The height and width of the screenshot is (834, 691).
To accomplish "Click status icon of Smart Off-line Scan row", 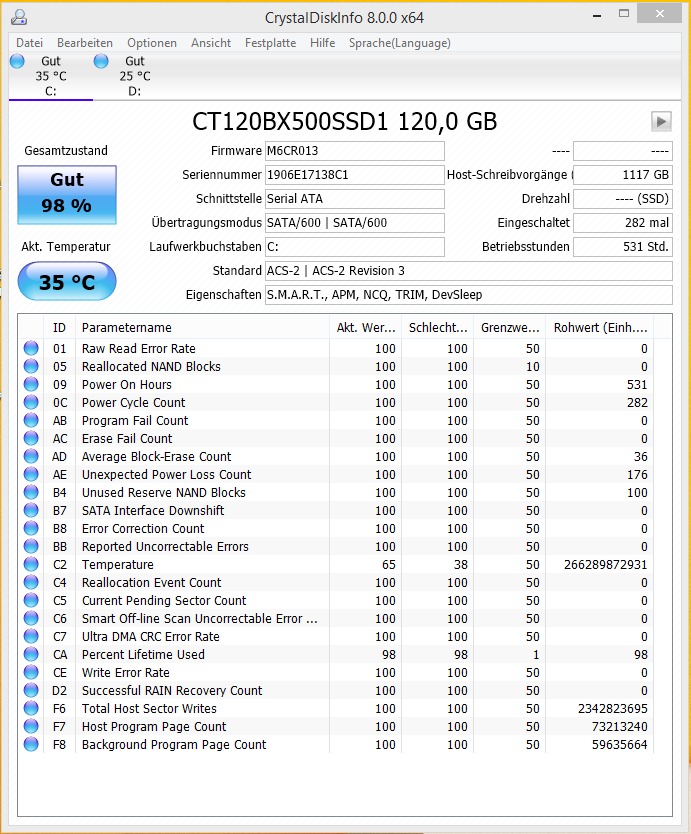I will pos(31,619).
